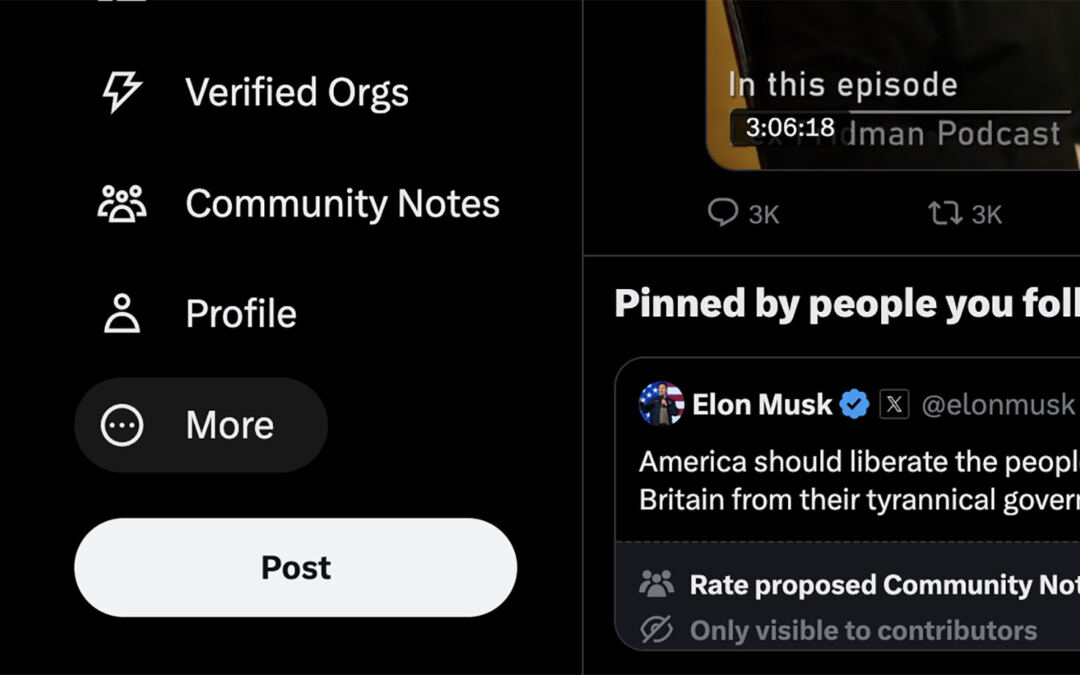
Task: Click the X affiliate badge beside Elon Musk
Action: [x=894, y=405]
